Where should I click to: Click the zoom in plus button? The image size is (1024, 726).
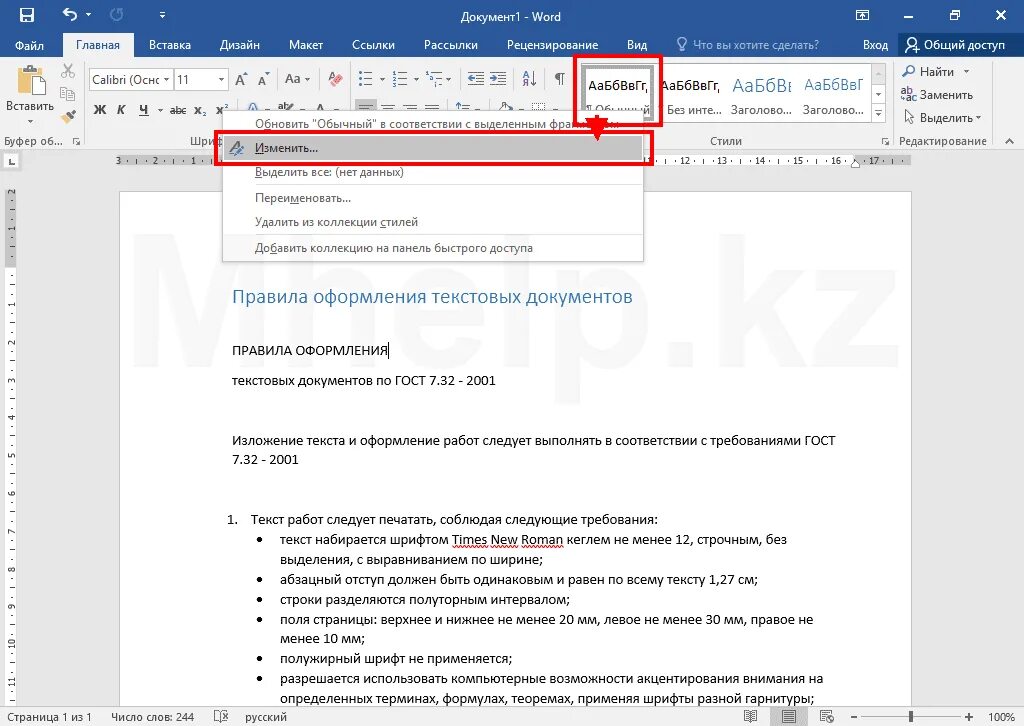point(968,717)
